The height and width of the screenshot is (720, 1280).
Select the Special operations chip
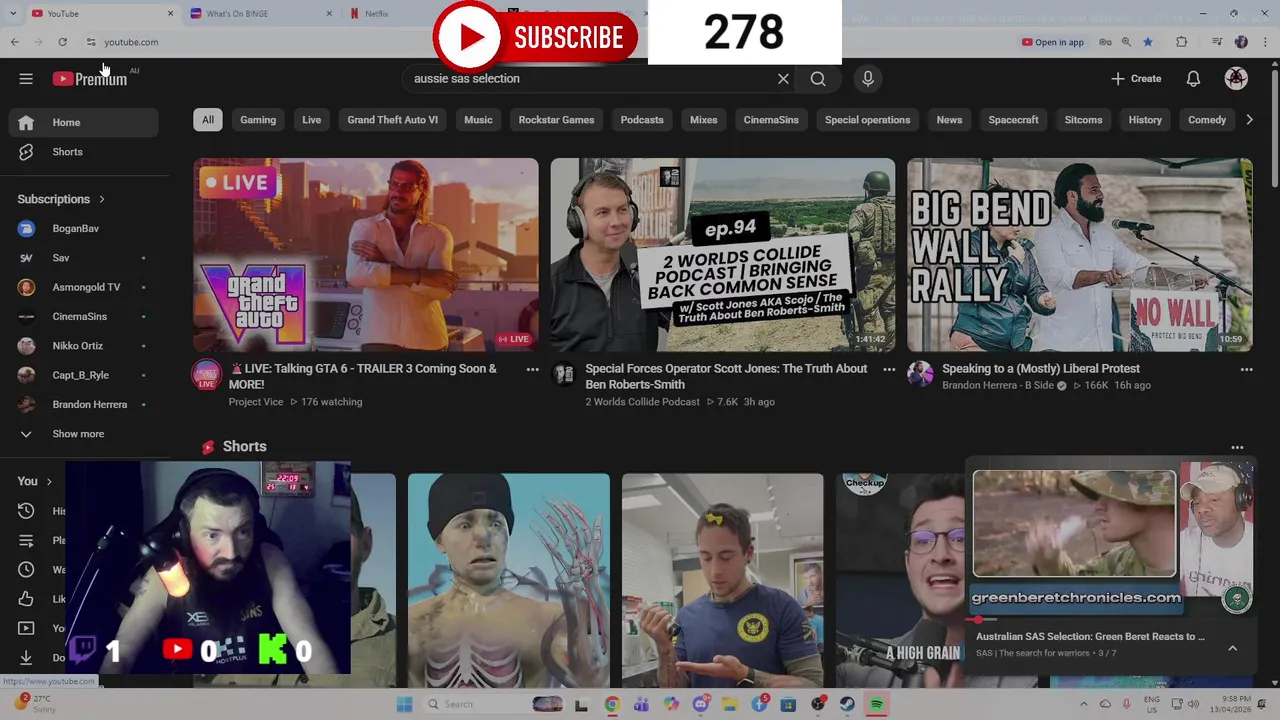click(x=867, y=120)
